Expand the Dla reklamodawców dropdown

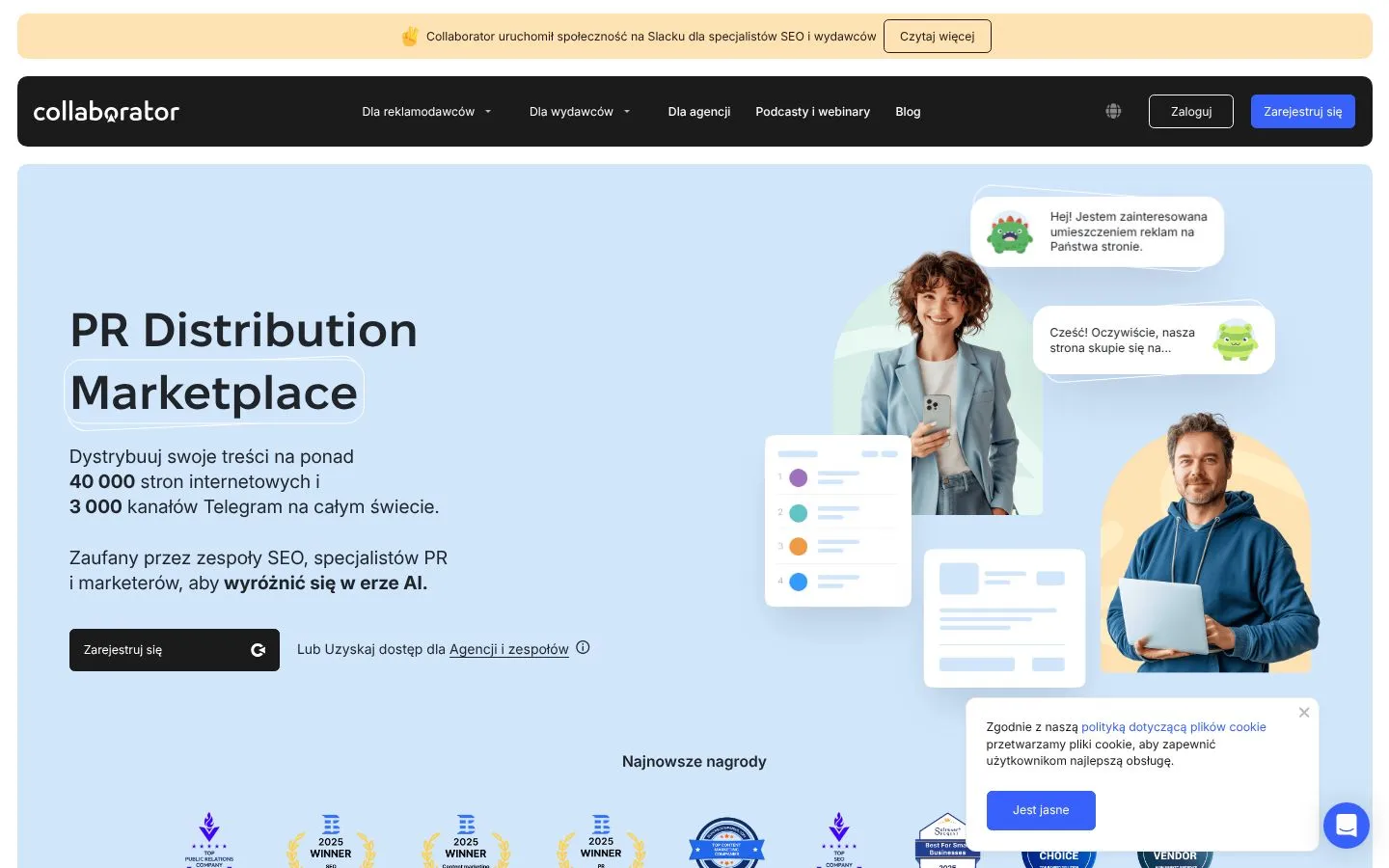(426, 112)
